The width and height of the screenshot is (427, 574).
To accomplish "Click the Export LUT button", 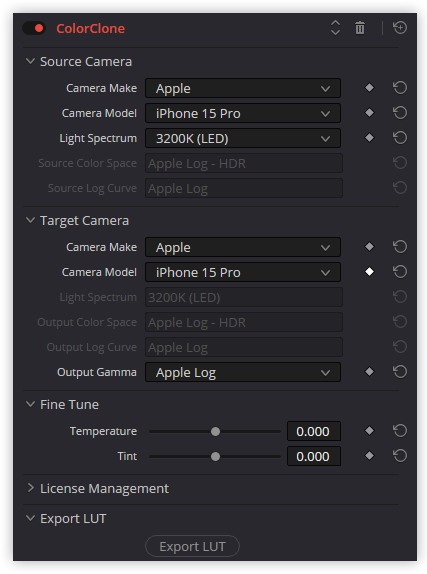I will [192, 546].
